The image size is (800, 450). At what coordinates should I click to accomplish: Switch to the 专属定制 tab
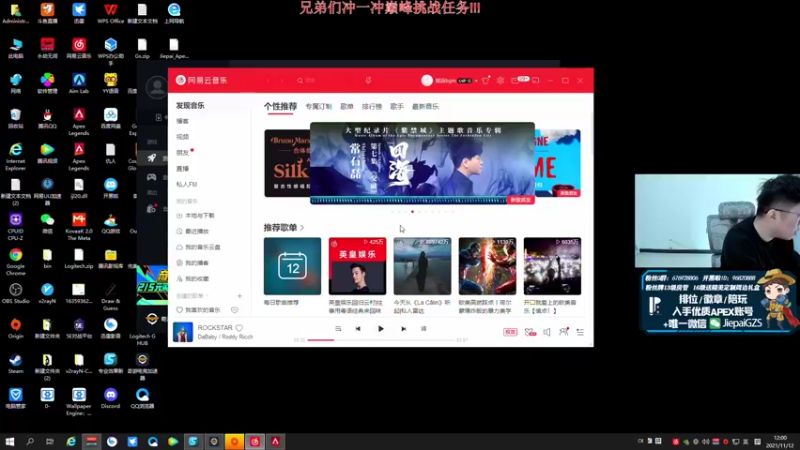(x=318, y=106)
